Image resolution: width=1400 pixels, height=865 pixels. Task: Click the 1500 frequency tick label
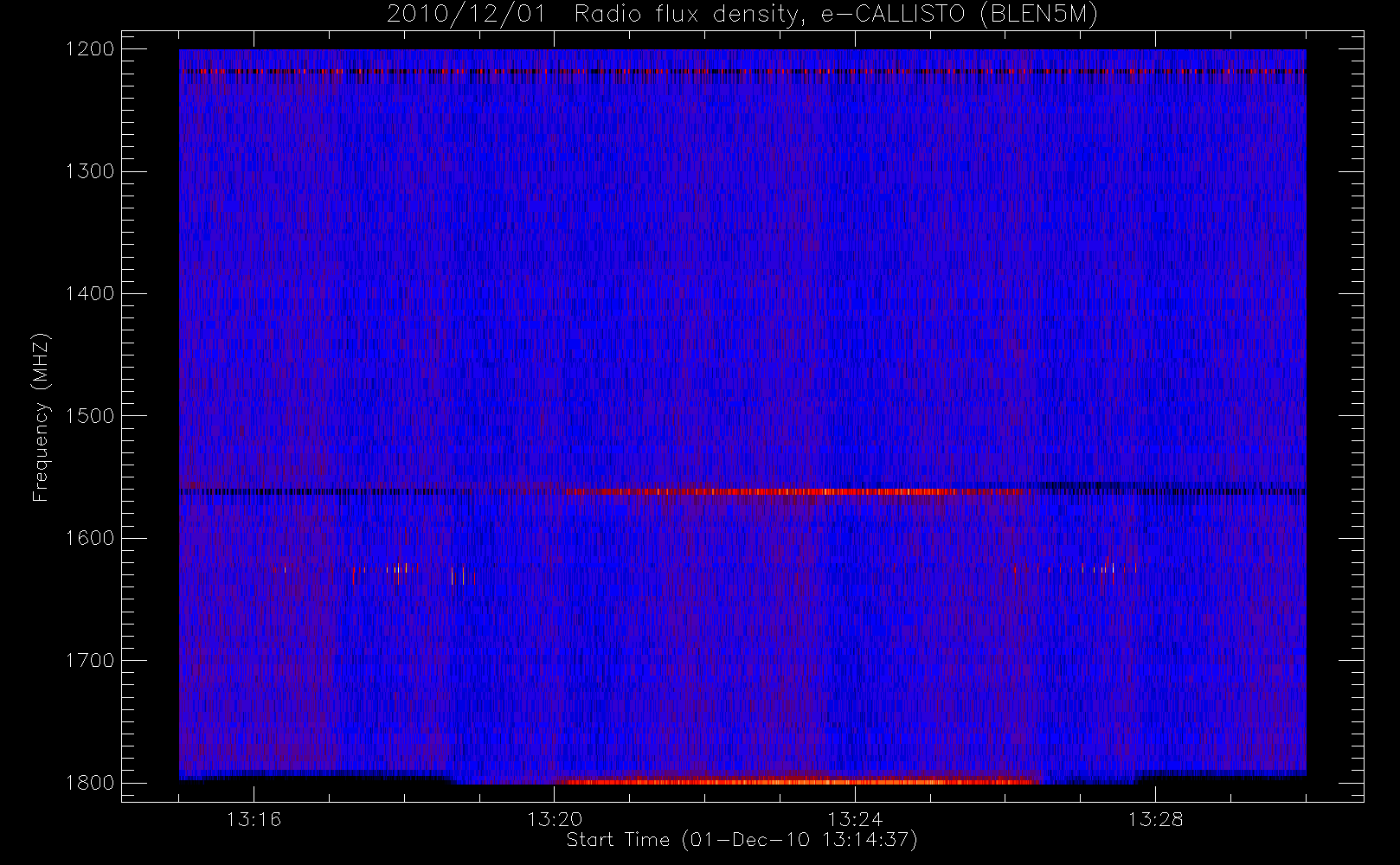pos(91,416)
